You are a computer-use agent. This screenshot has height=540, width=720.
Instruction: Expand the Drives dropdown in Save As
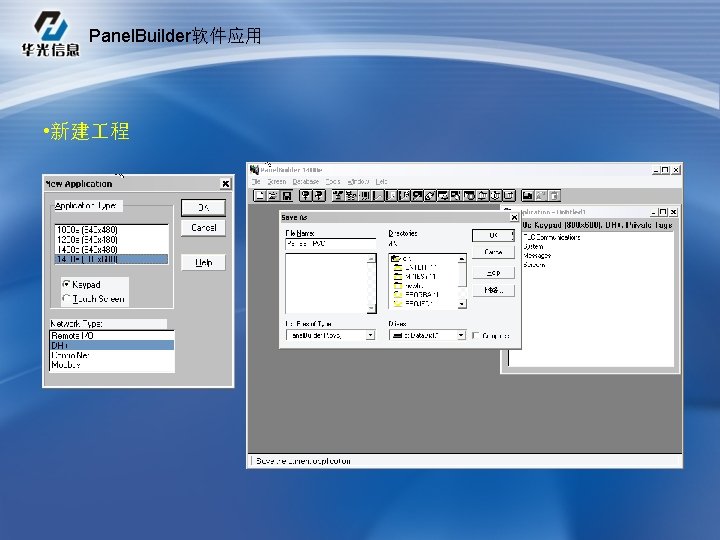(x=461, y=335)
